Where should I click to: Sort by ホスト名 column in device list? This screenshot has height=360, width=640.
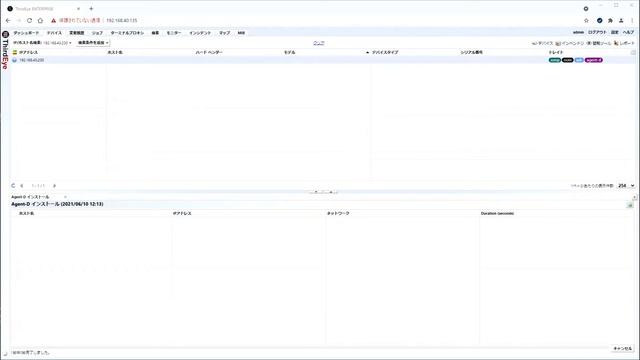pos(115,52)
